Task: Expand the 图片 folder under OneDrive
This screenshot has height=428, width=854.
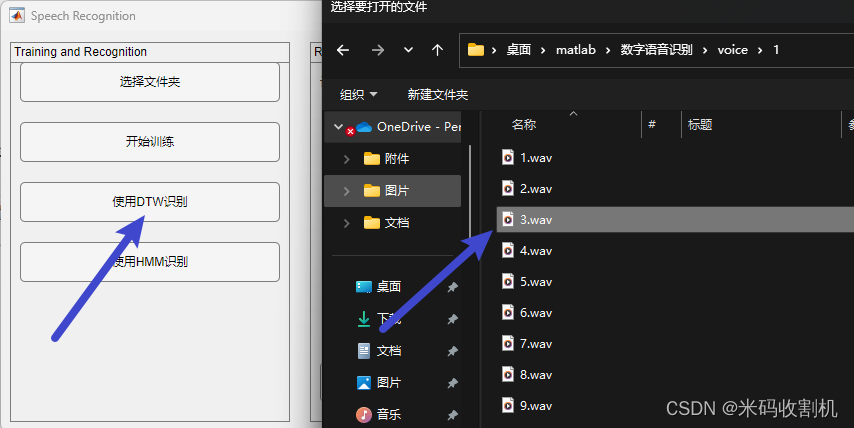Action: click(346, 191)
